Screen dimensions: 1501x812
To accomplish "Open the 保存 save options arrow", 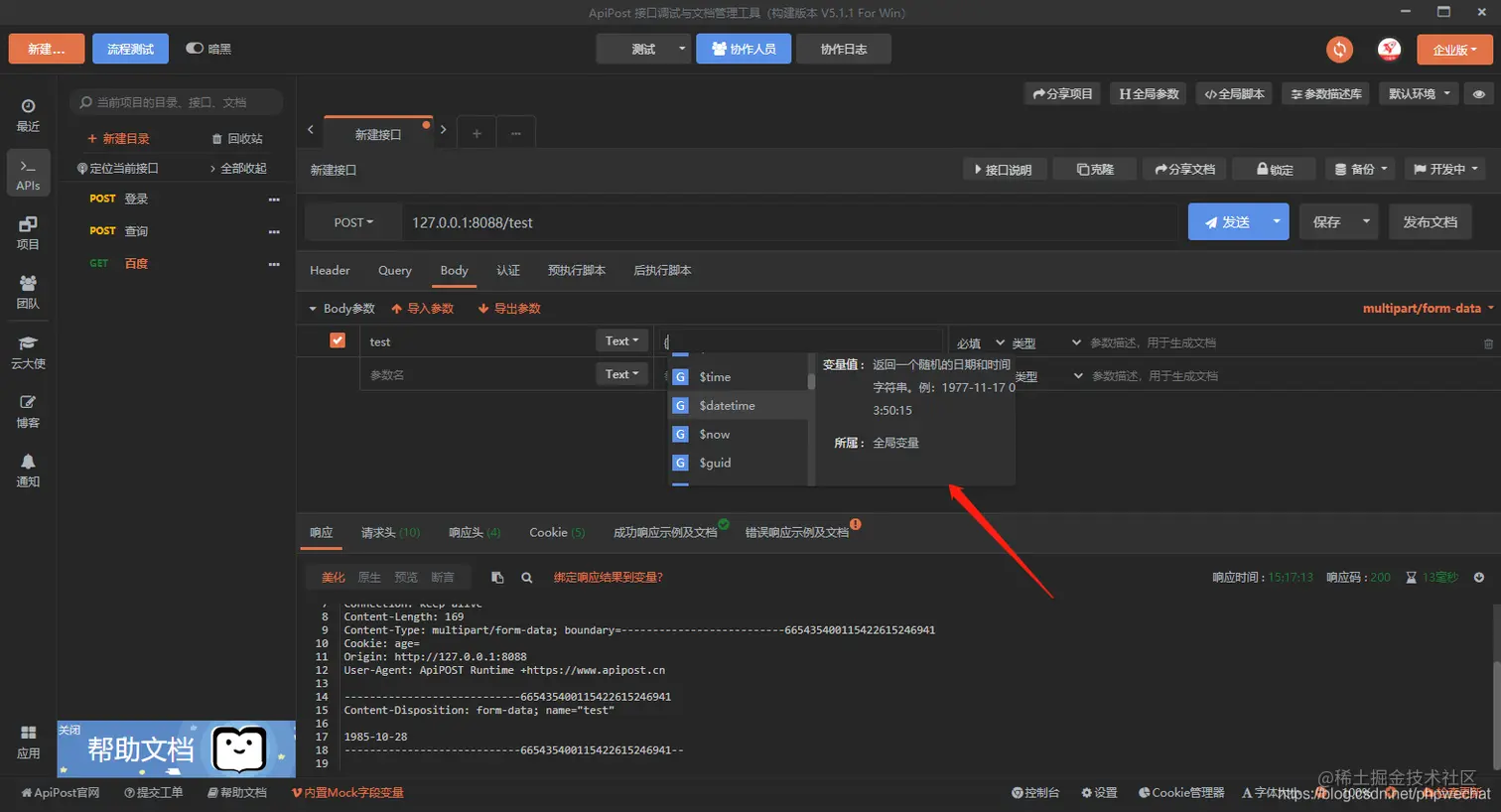I will click(1366, 221).
